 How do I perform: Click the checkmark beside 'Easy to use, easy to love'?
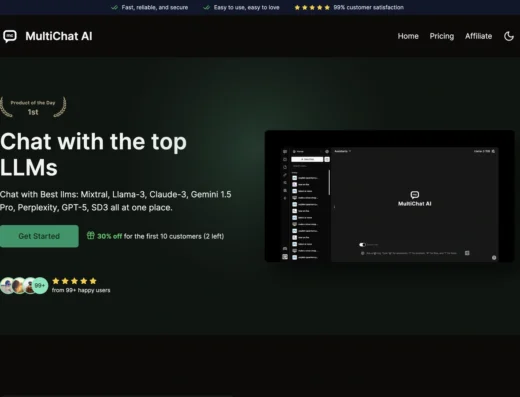[207, 7]
